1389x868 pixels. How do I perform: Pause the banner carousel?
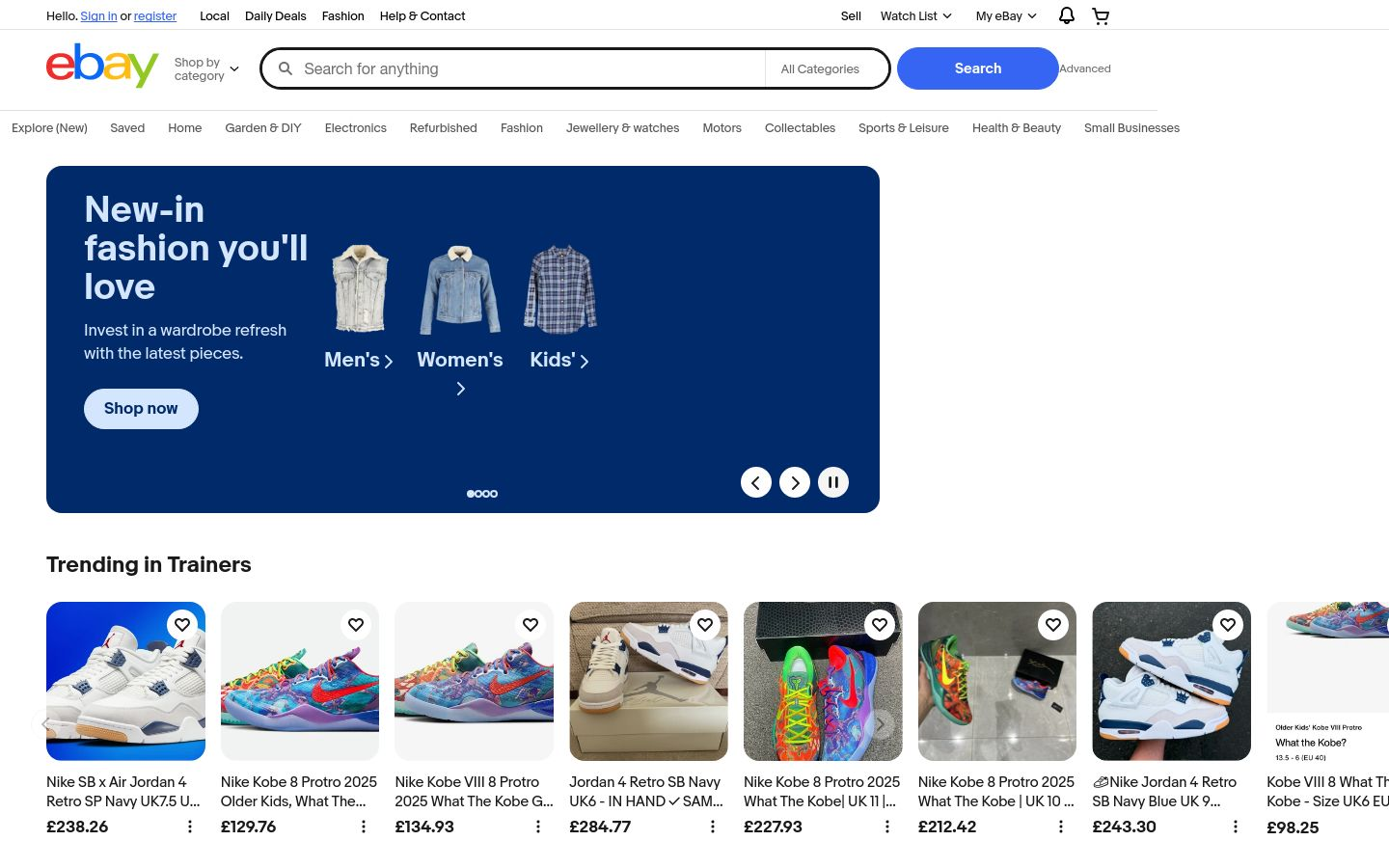pos(833,482)
